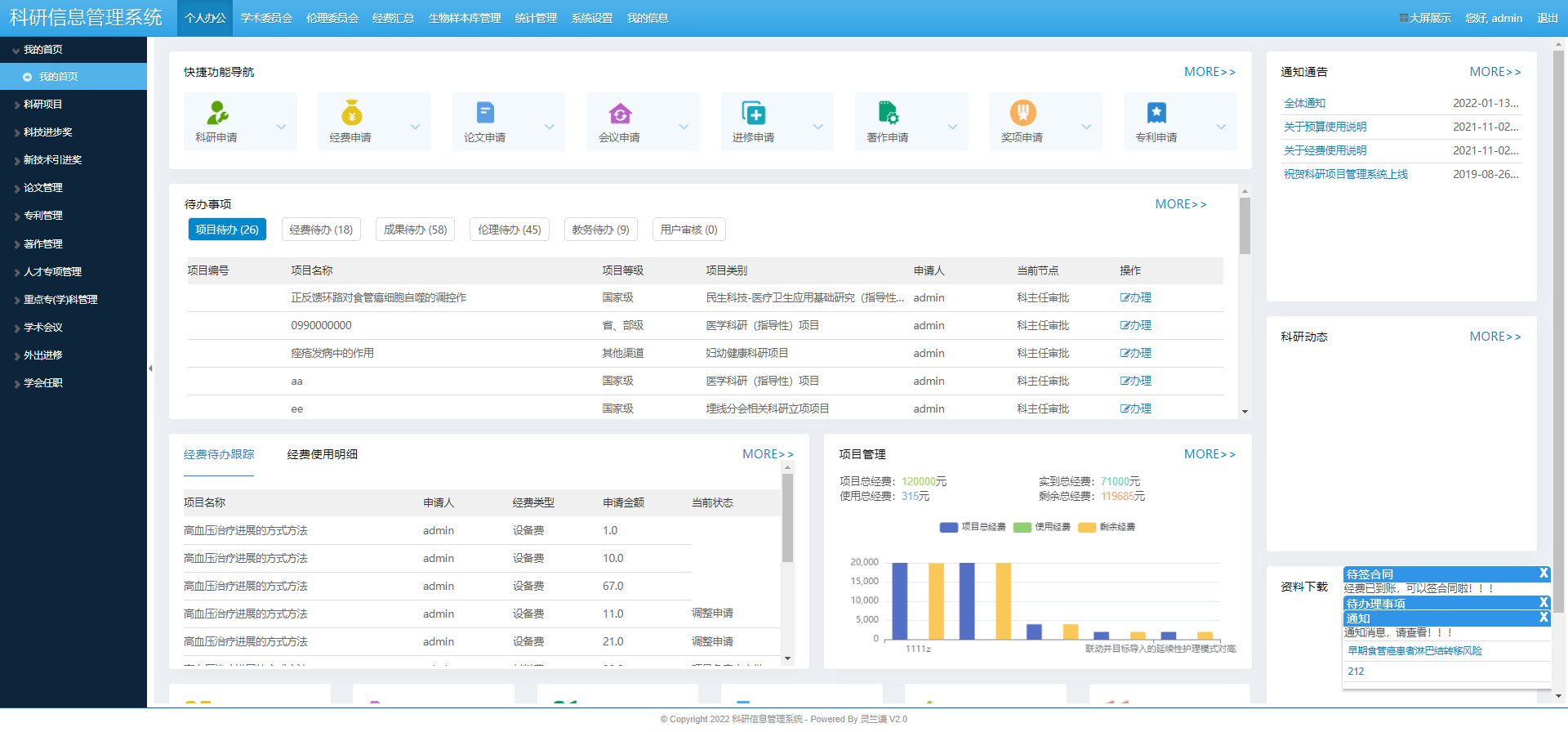
Task: Click the 著作申请 file icon
Action: (x=888, y=113)
